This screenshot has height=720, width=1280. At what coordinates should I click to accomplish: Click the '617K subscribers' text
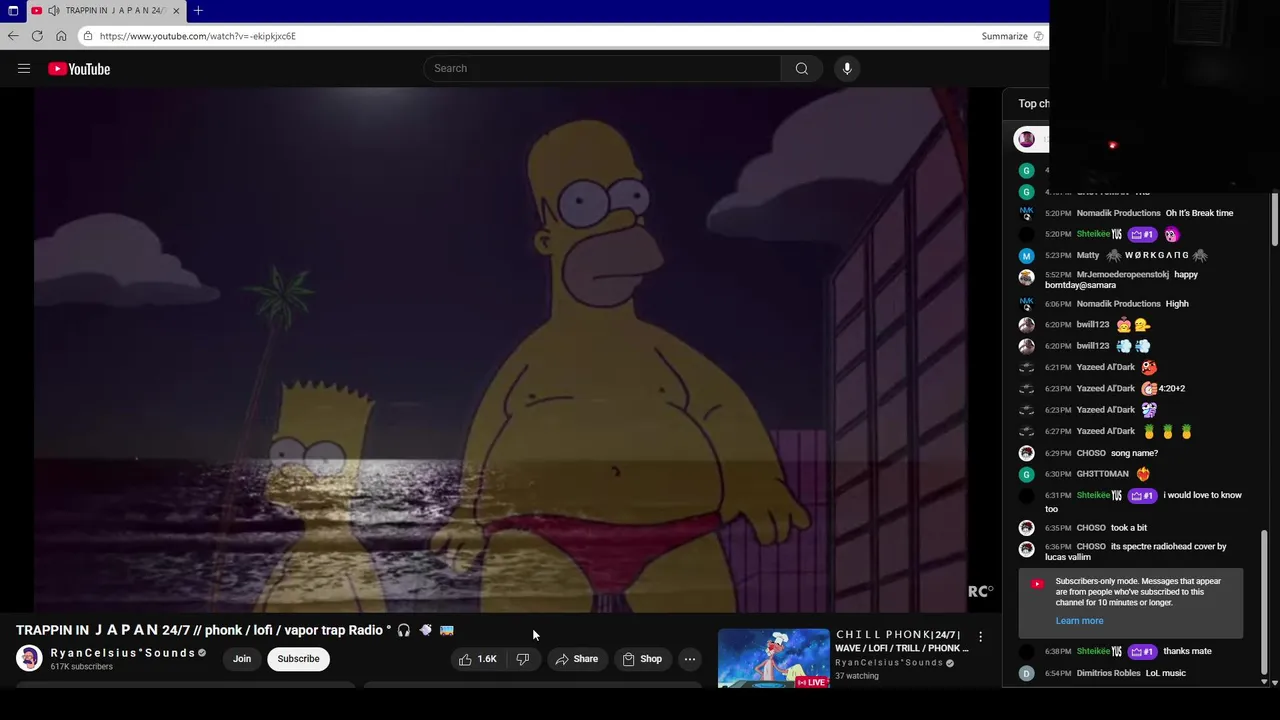point(81,667)
